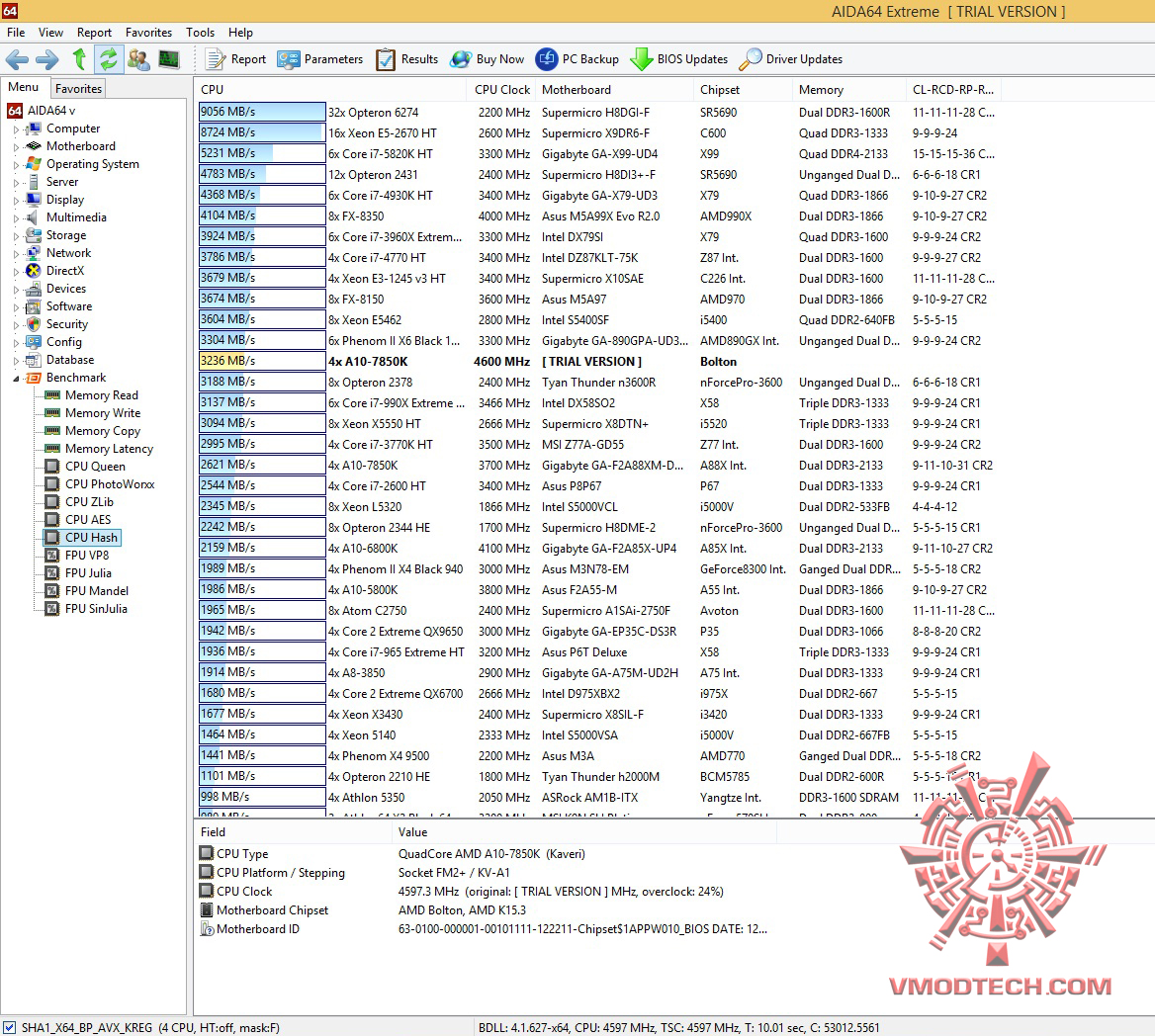Screen dimensions: 1155x1036
Task: Click the Refresh toolbar icon
Action: coord(109,59)
